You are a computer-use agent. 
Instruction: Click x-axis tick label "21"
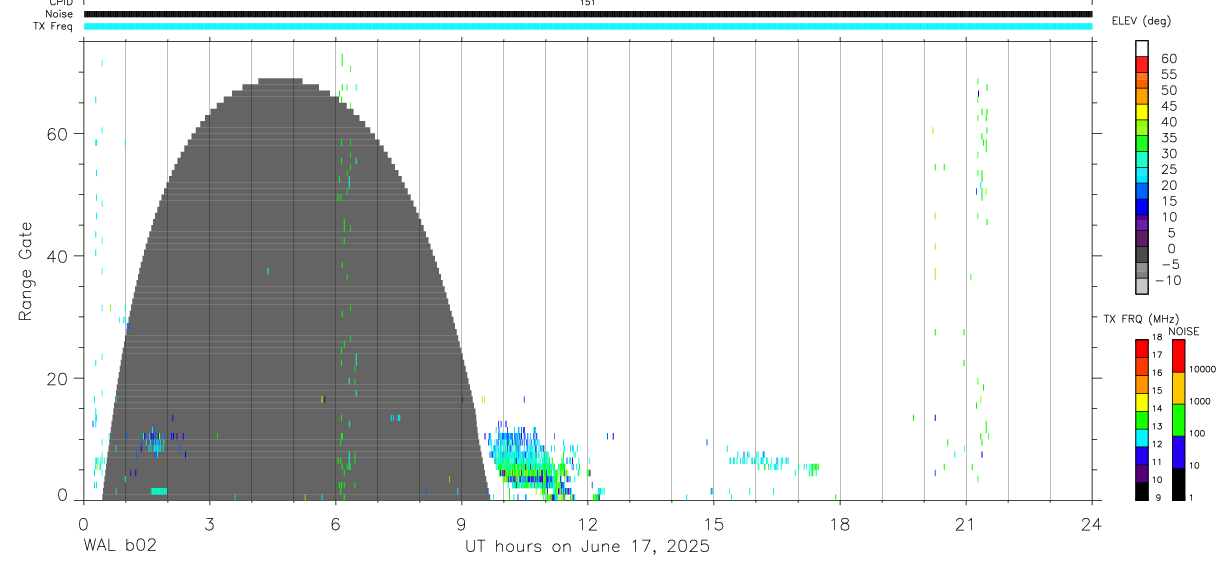(x=965, y=523)
